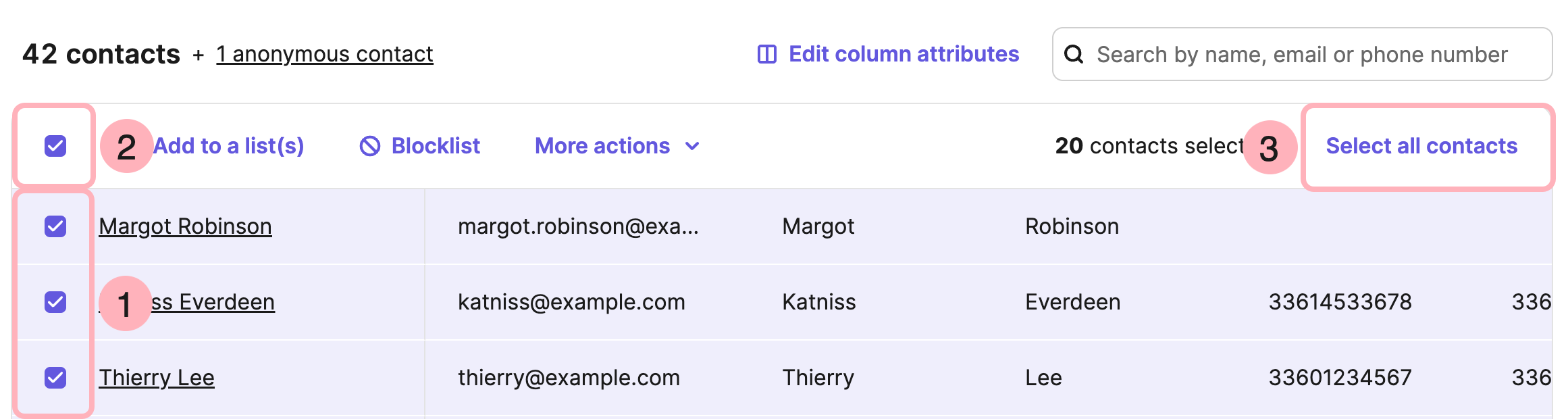Image resolution: width=1568 pixels, height=419 pixels.
Task: Click the magnifying glass search icon
Action: [x=1074, y=54]
